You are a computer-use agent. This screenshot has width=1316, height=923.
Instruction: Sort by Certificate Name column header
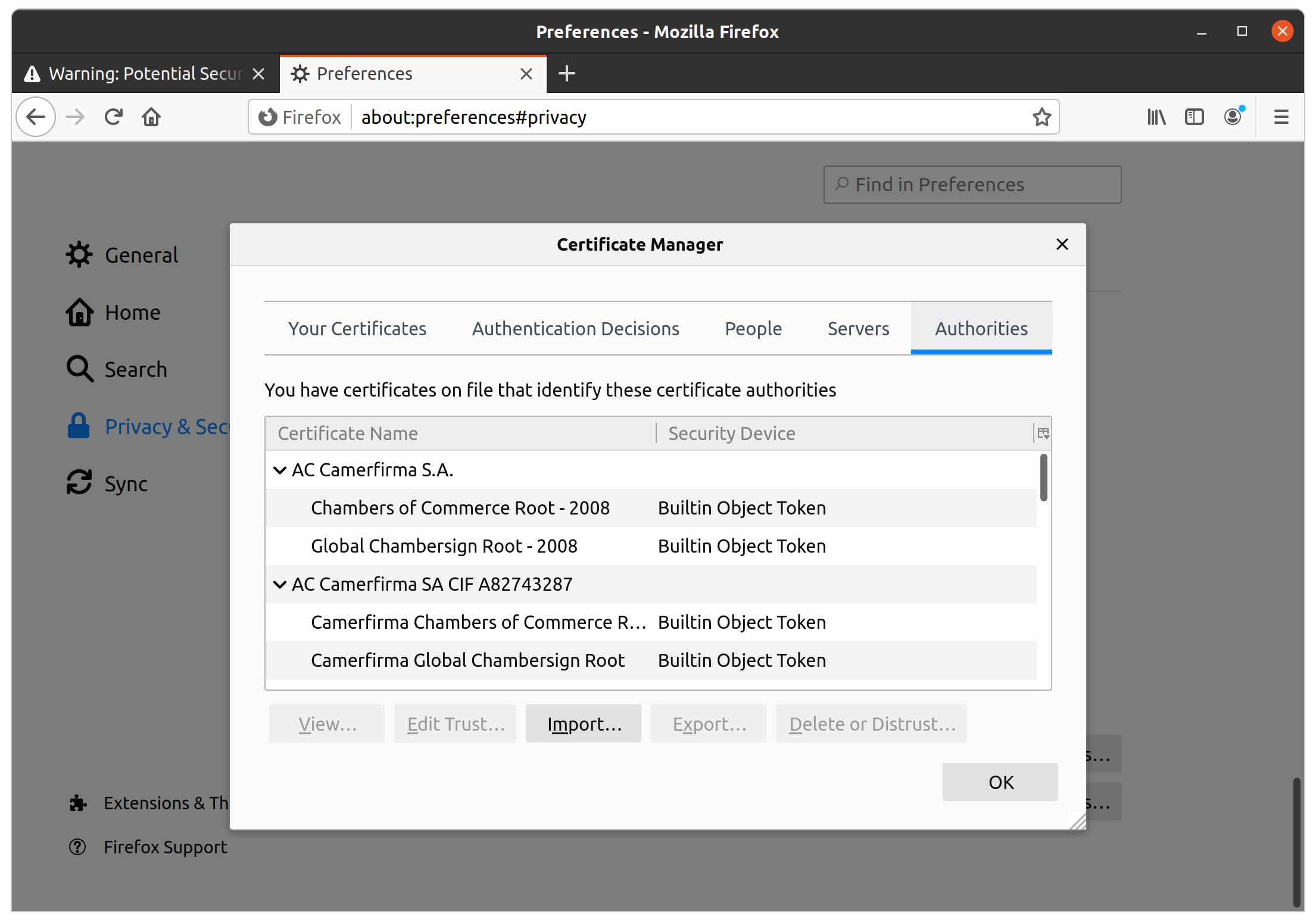(x=460, y=434)
